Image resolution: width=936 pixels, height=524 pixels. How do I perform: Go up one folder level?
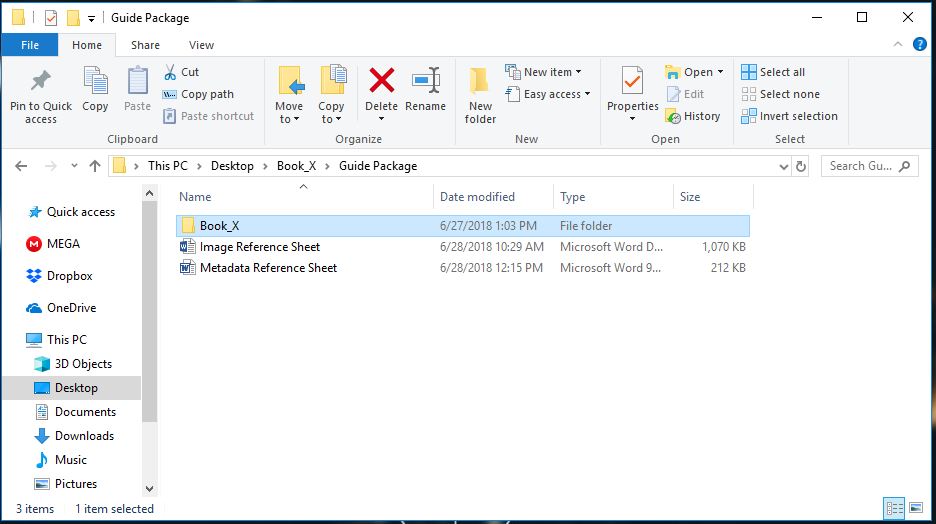pyautogui.click(x=95, y=166)
